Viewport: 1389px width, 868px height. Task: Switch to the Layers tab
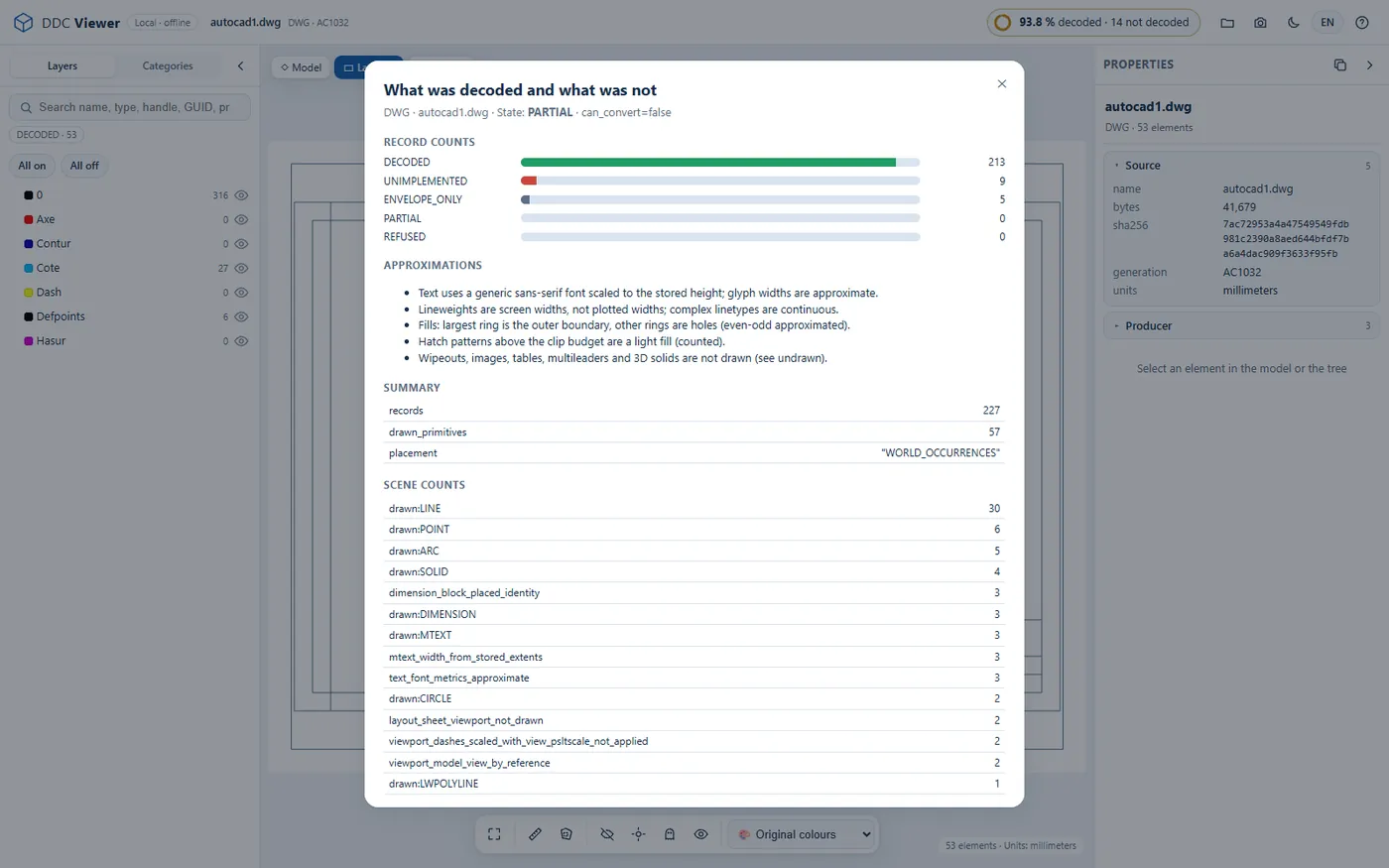point(63,66)
